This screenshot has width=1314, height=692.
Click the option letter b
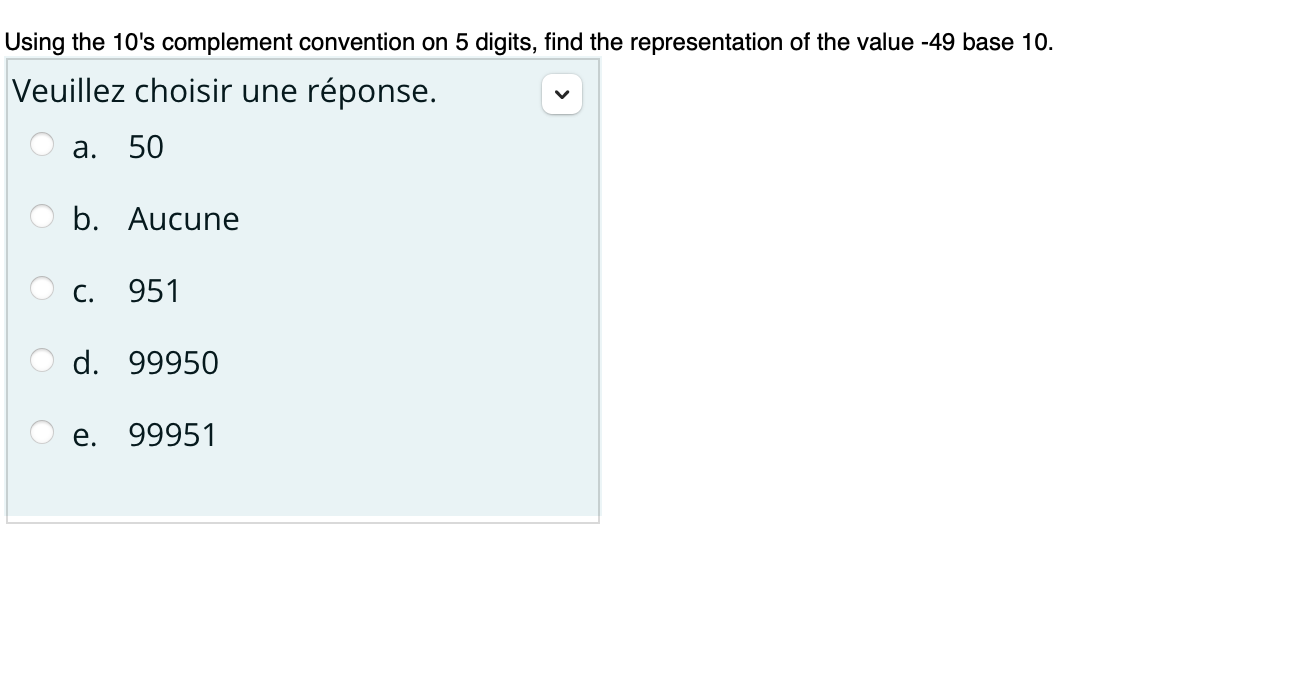coord(84,219)
